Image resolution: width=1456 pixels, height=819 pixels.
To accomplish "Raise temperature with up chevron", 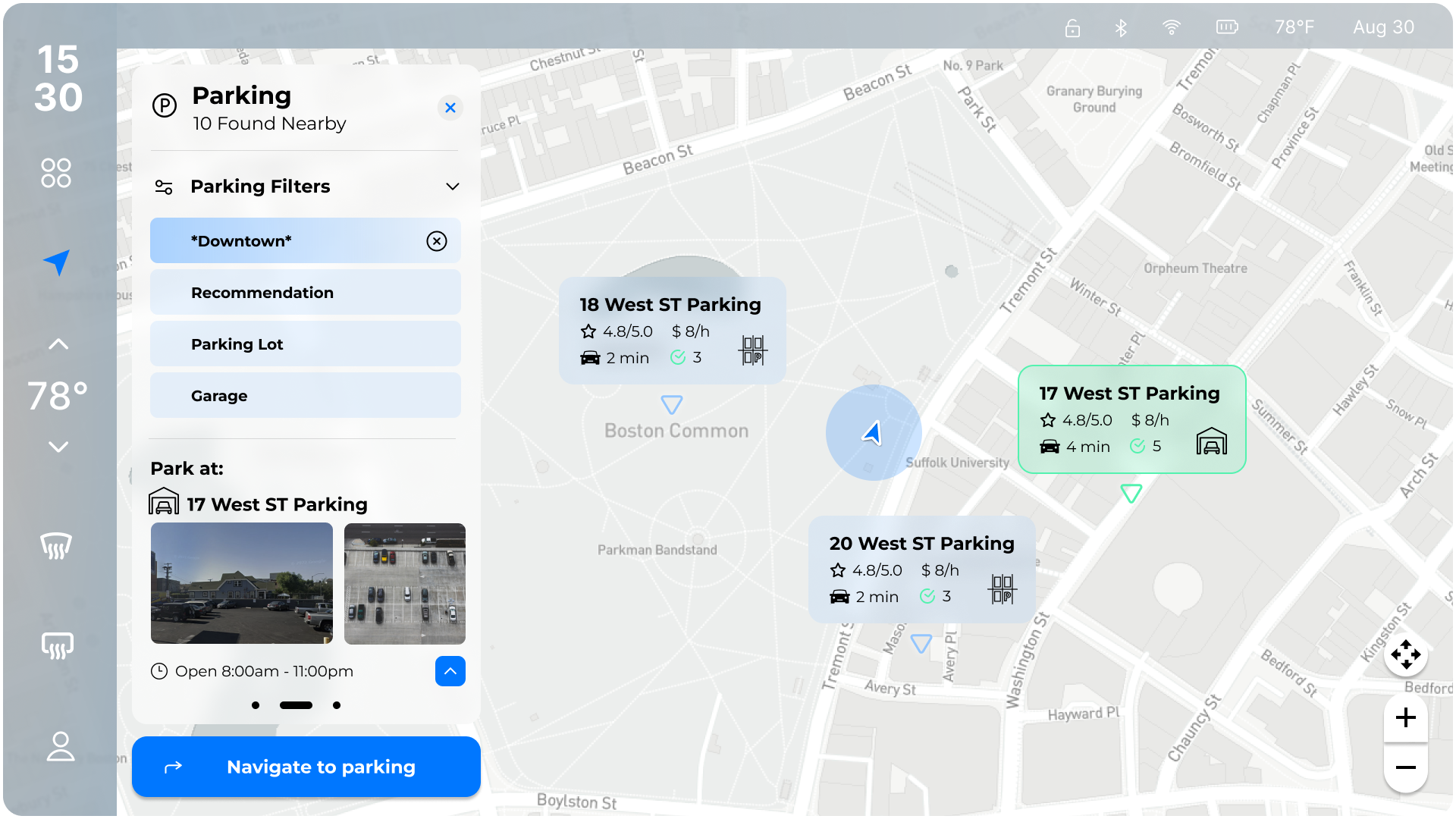I will pyautogui.click(x=58, y=344).
